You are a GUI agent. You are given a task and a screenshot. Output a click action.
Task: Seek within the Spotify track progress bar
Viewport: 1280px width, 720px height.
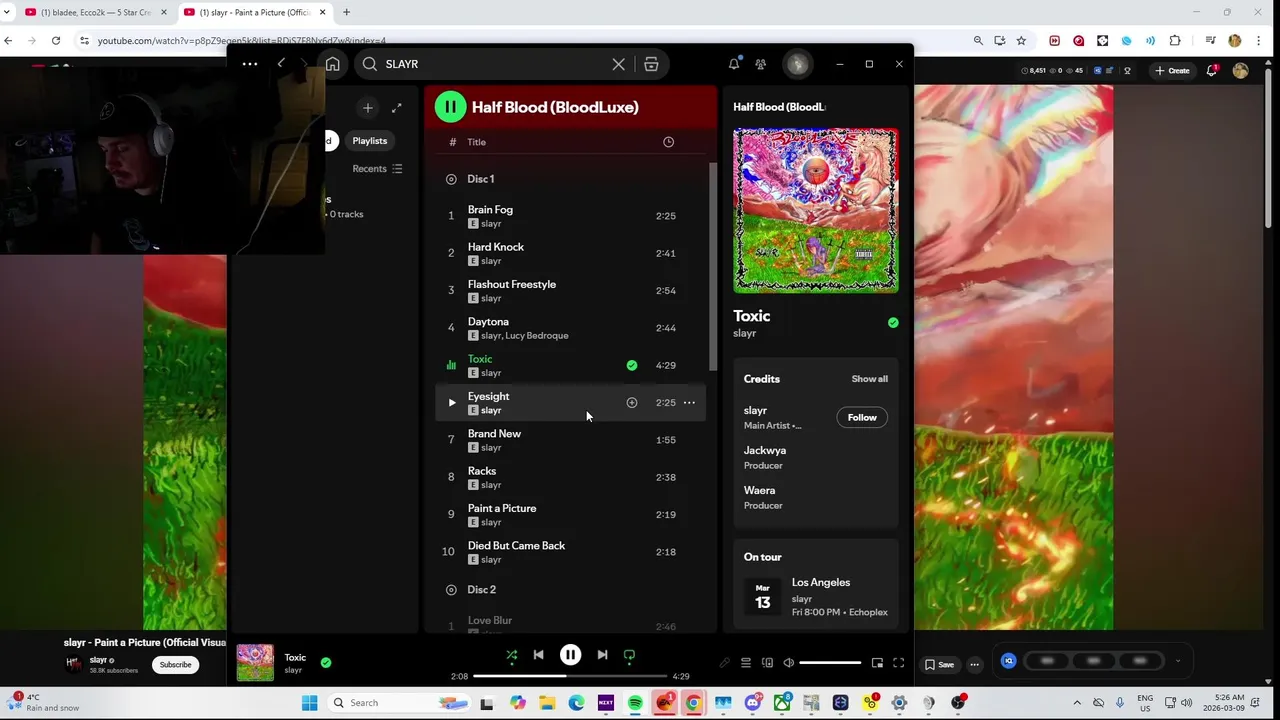(x=570, y=677)
